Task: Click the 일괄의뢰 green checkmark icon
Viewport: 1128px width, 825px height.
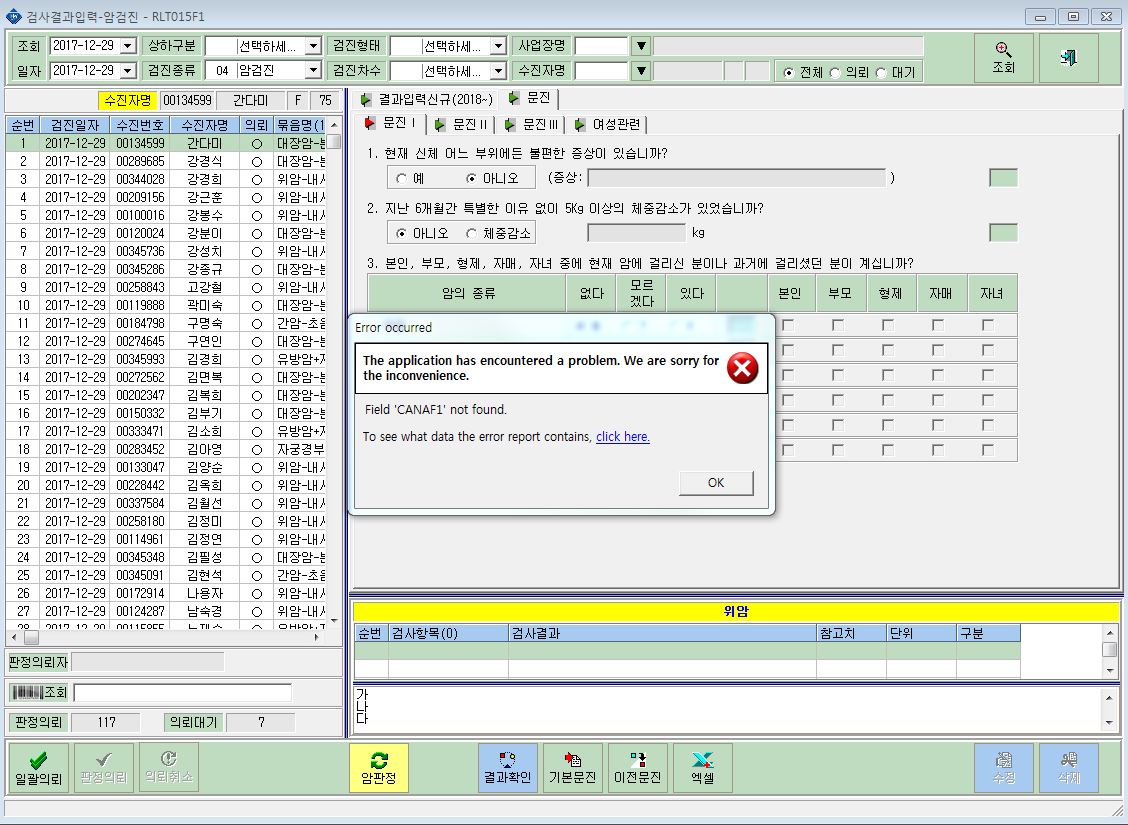Action: [x=38, y=768]
